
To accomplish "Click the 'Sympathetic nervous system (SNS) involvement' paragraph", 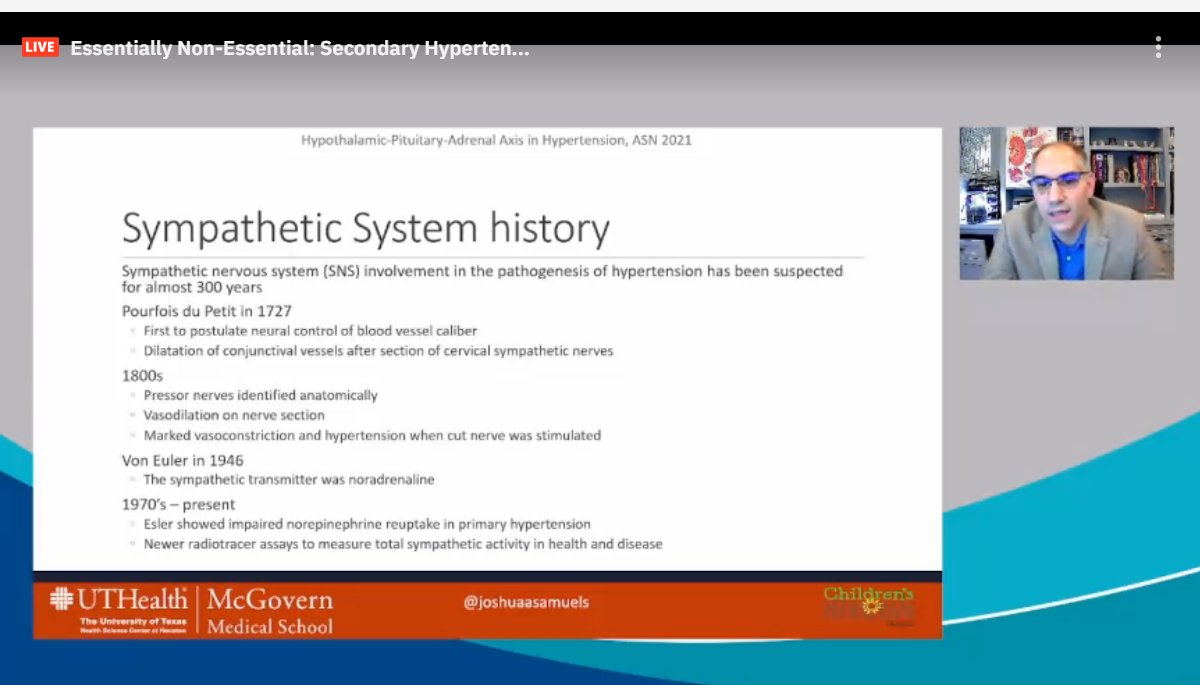I will pos(482,278).
